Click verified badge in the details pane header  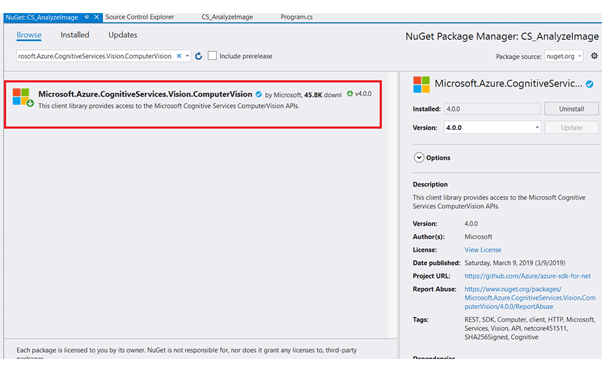pos(590,84)
